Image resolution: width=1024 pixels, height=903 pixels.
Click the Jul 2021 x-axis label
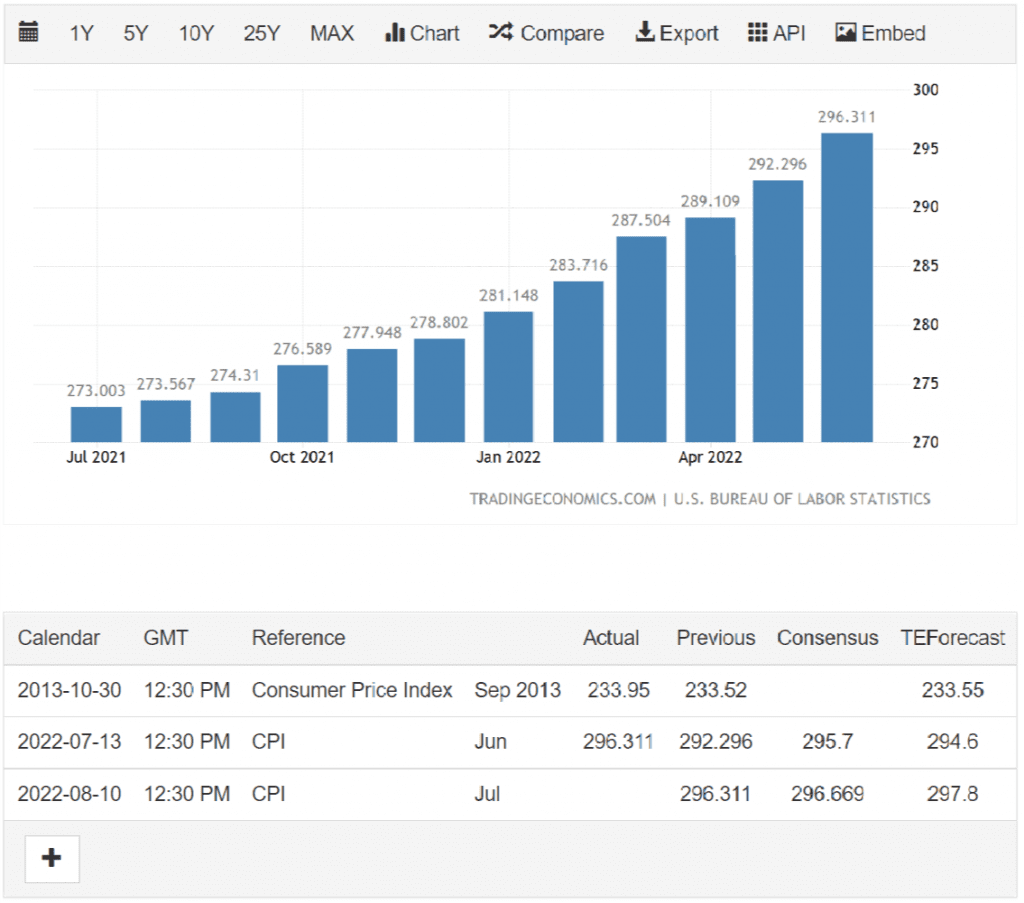tap(96, 457)
